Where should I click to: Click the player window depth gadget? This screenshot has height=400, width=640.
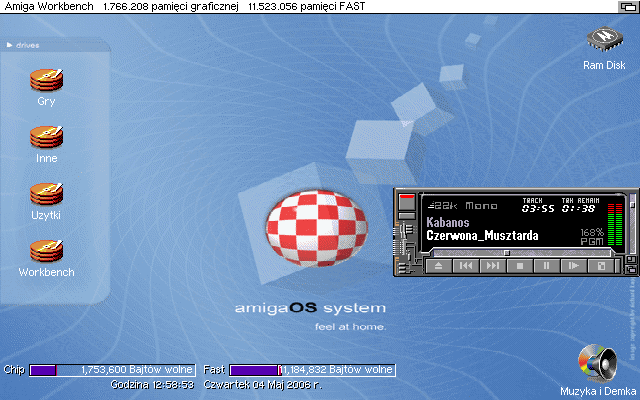tap(631, 269)
